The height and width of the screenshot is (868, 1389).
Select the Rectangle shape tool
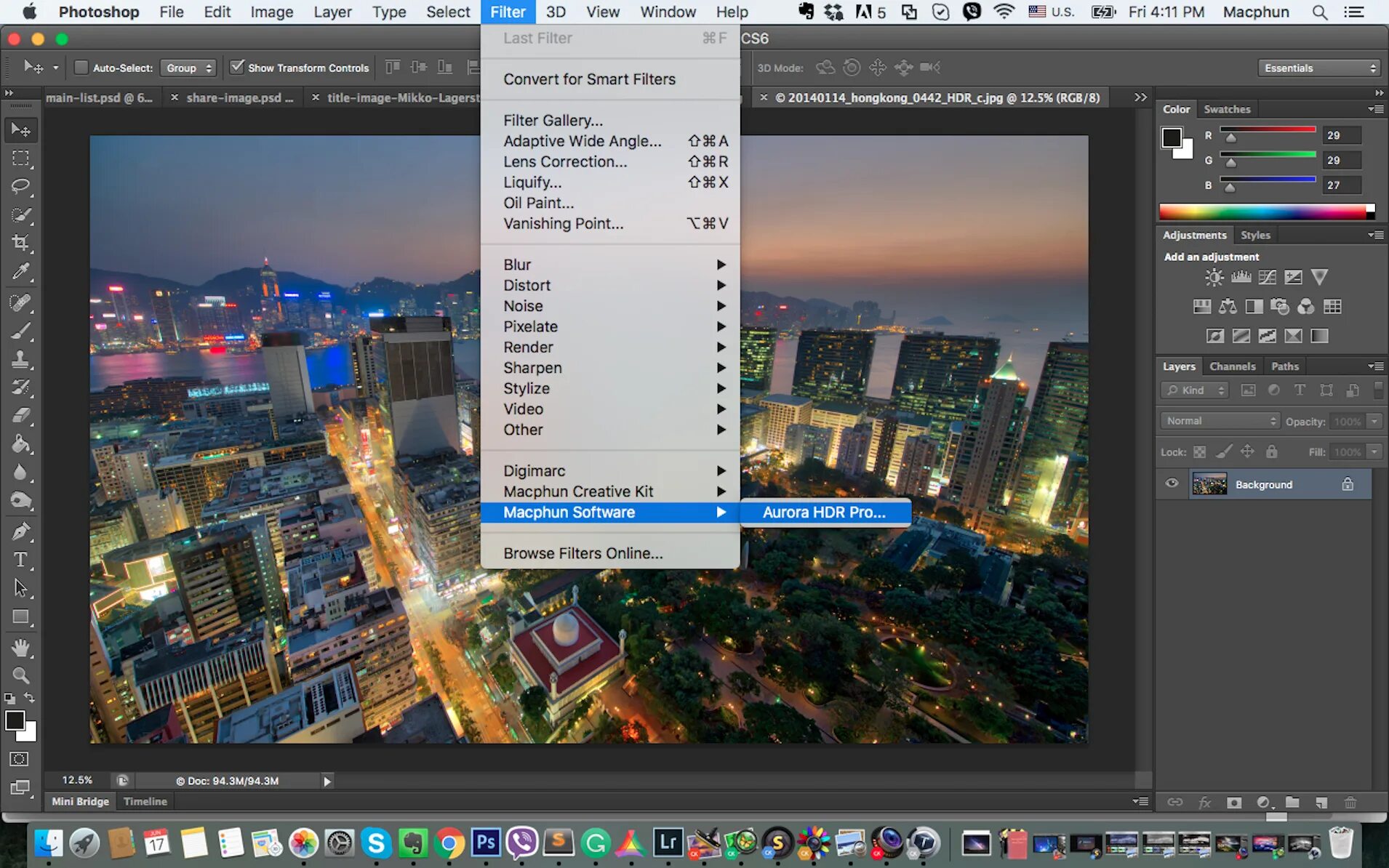pyautogui.click(x=21, y=617)
